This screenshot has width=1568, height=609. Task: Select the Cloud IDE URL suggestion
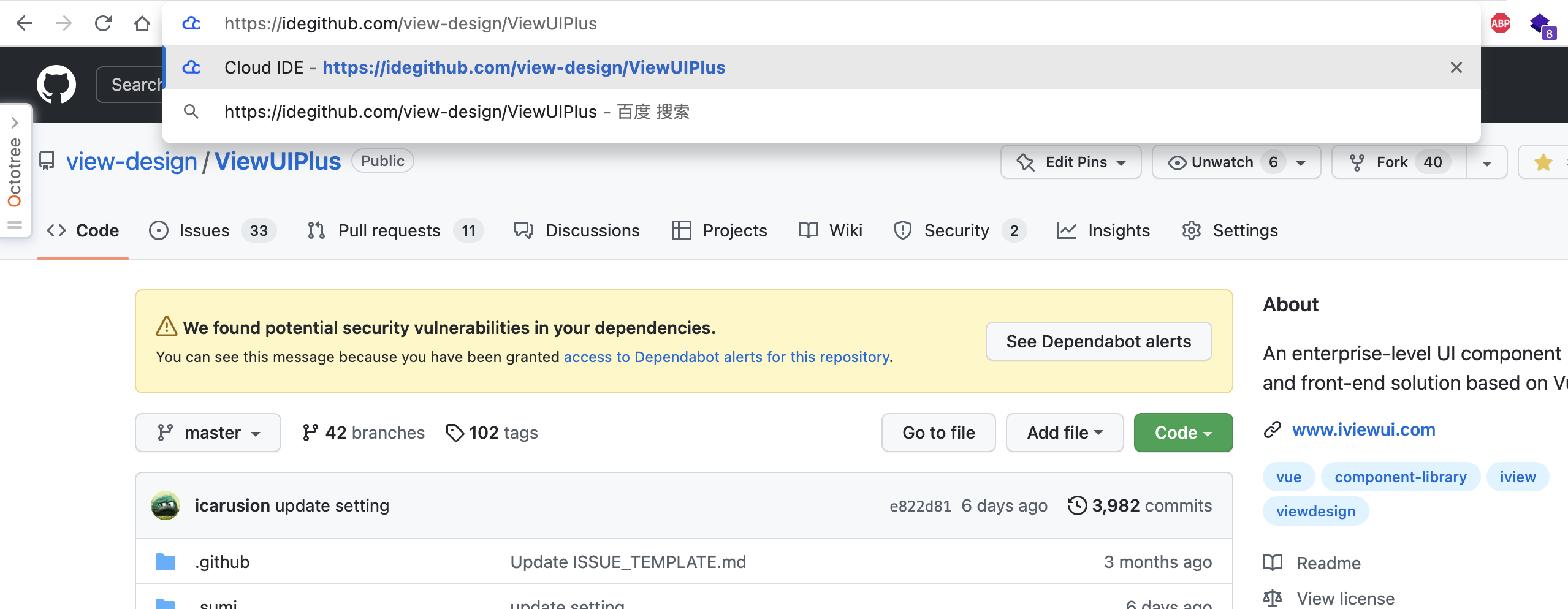tap(821, 67)
